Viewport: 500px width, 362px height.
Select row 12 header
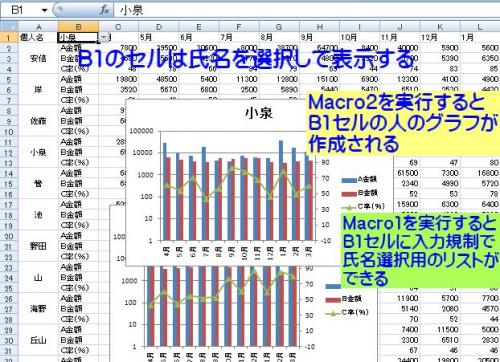(x=9, y=153)
